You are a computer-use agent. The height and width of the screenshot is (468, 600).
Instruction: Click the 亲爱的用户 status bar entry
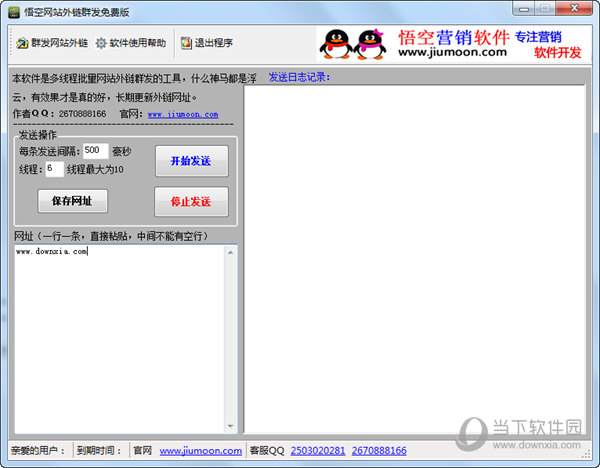pyautogui.click(x=38, y=451)
